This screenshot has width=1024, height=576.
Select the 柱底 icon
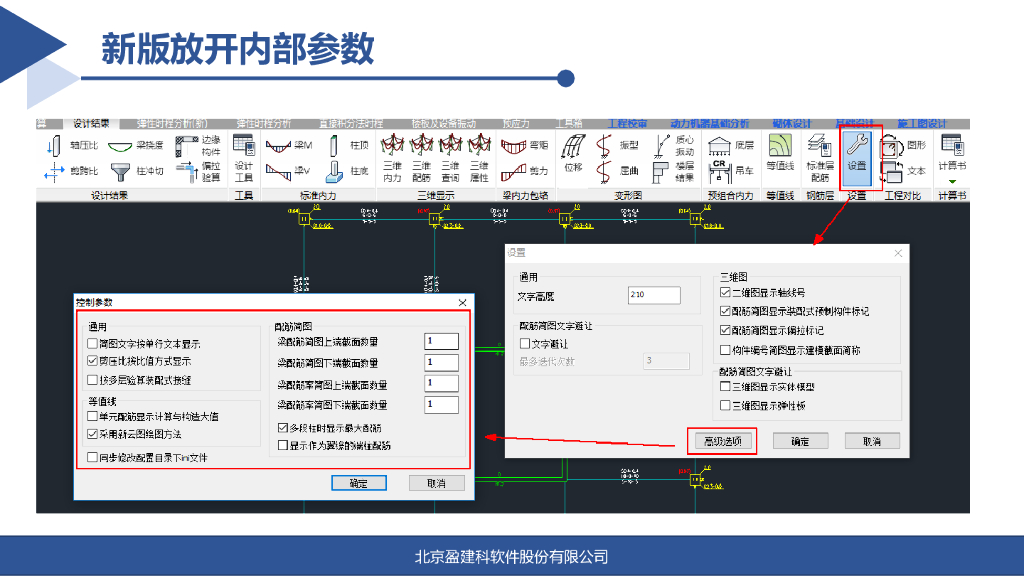334,172
